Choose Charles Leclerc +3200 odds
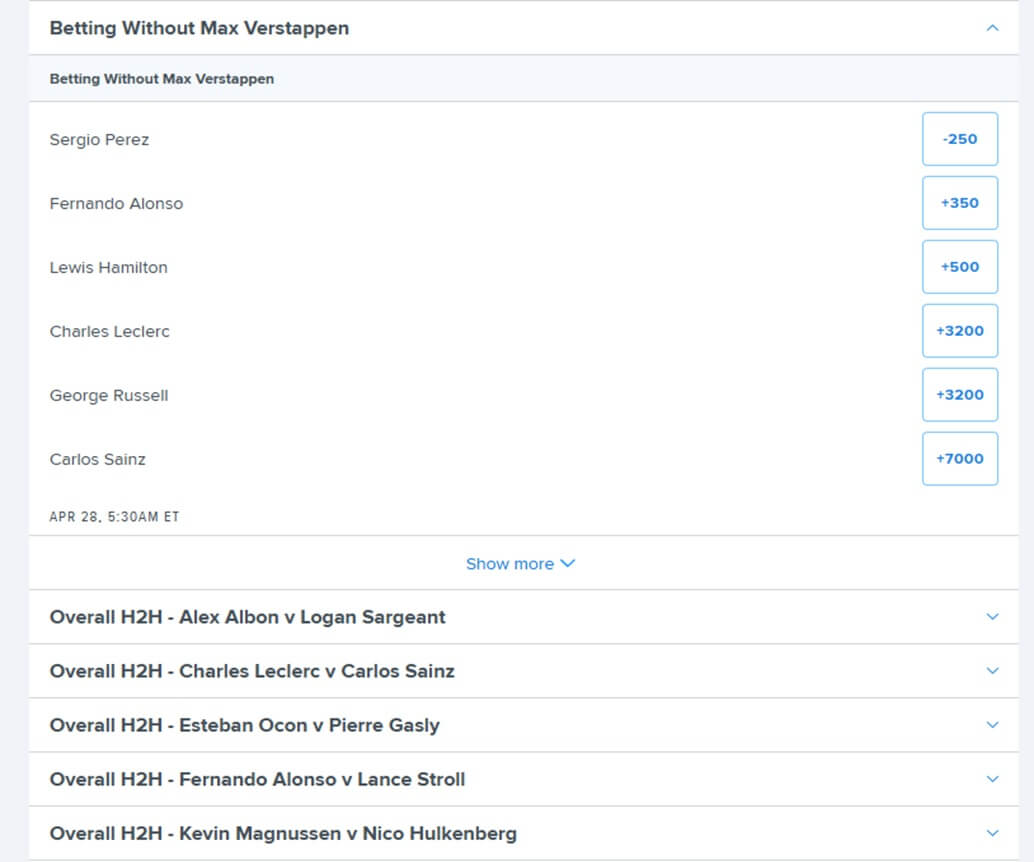 959,331
